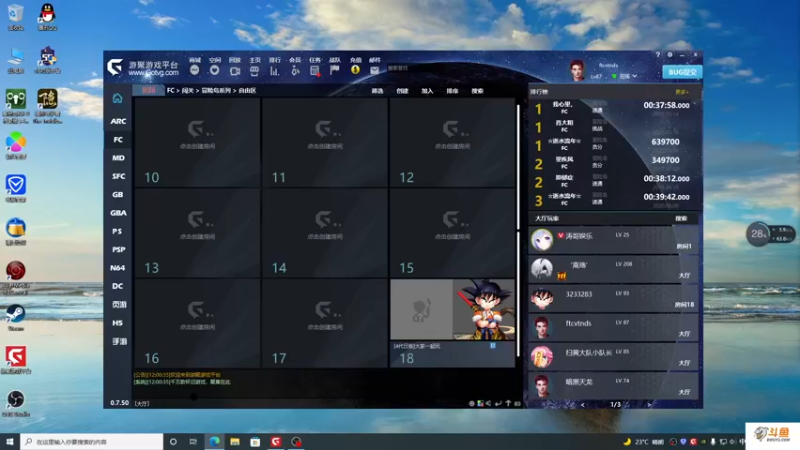Click the 搜索 button above room grid

pyautogui.click(x=477, y=91)
